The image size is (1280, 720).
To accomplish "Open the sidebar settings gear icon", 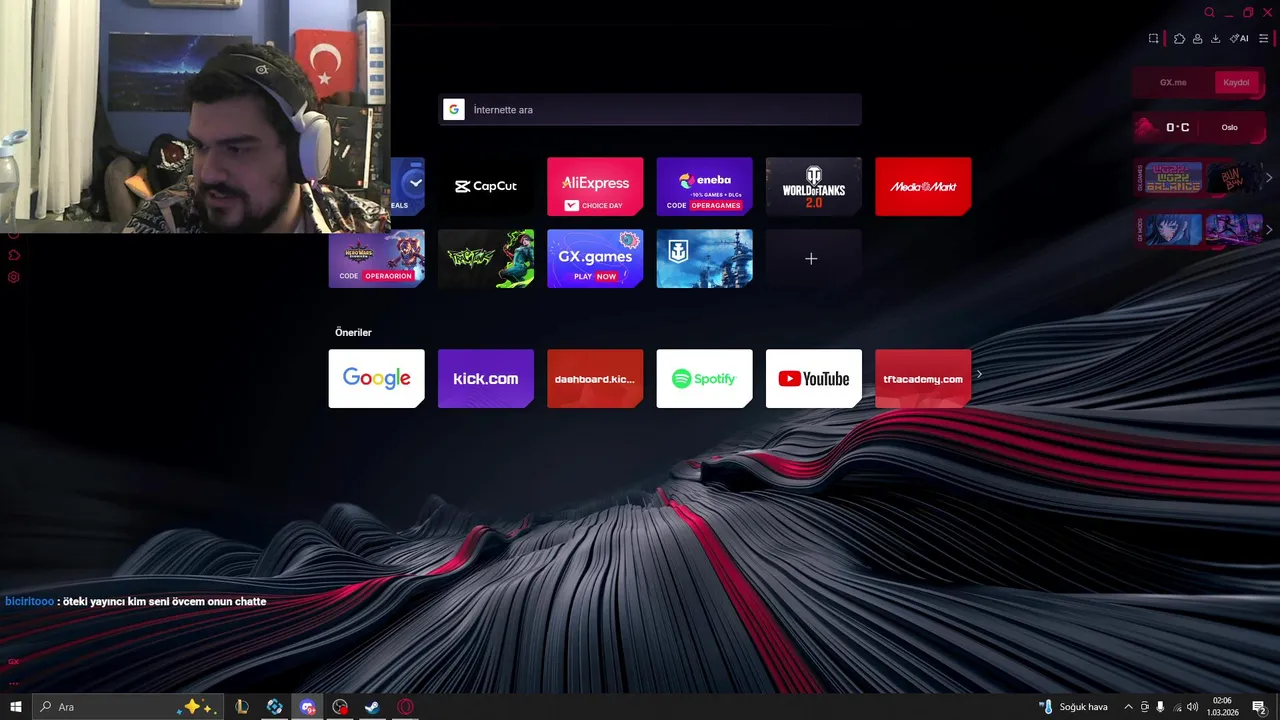I will click(x=14, y=277).
